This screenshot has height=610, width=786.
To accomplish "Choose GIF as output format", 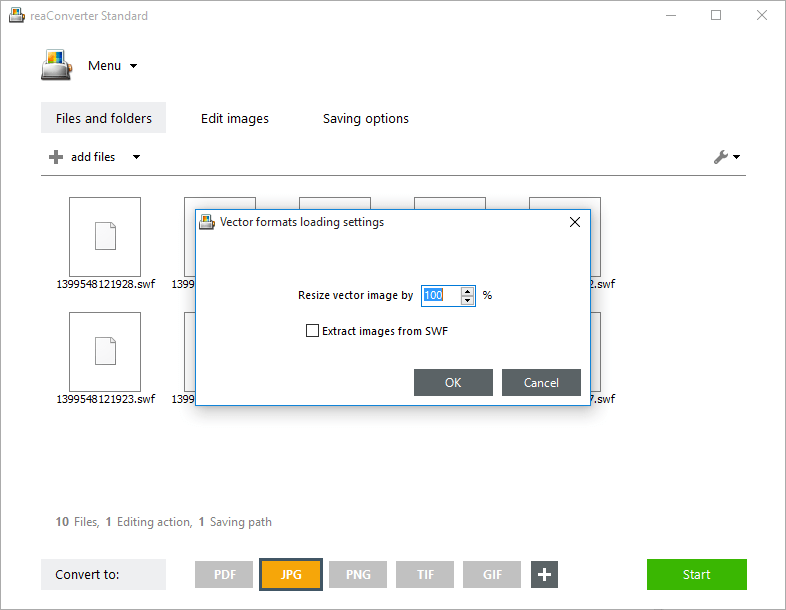I will coord(492,574).
